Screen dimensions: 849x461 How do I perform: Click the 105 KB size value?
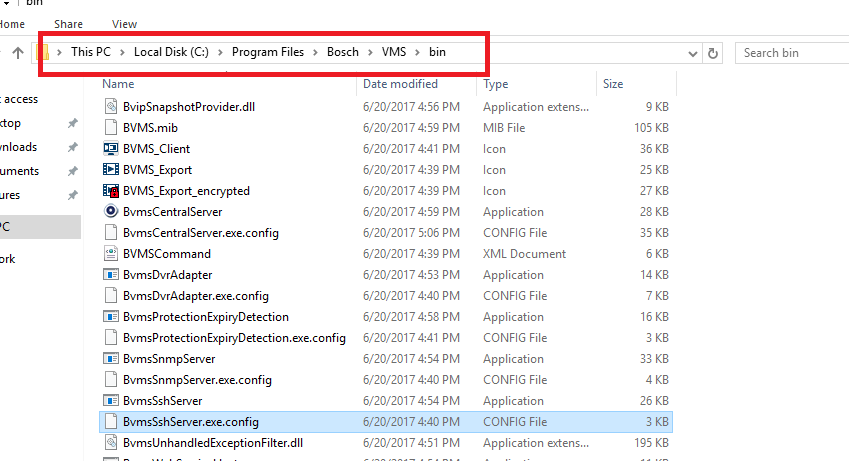tap(651, 128)
